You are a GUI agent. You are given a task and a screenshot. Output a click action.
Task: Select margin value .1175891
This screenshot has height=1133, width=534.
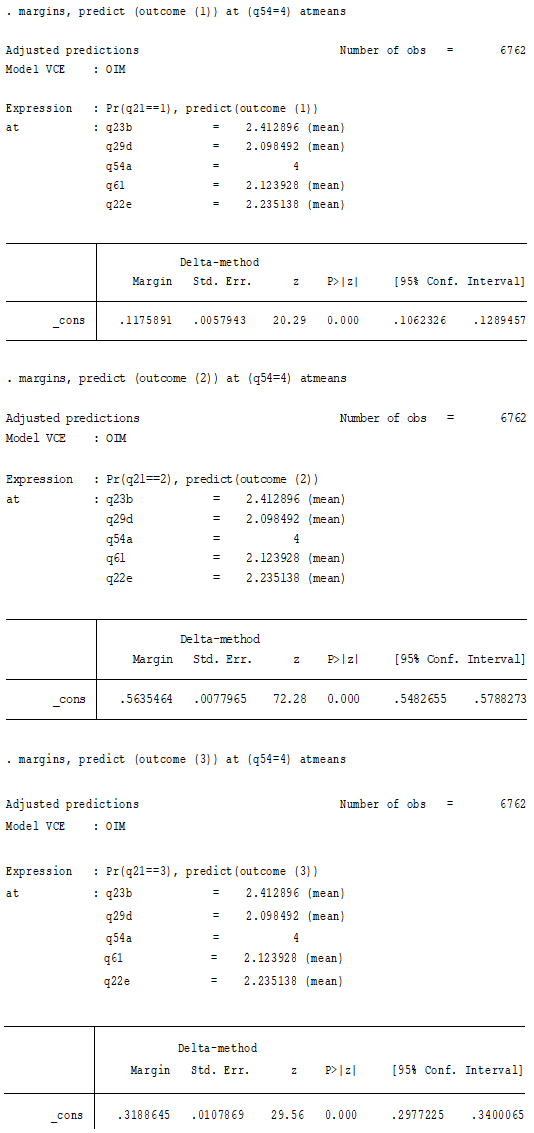[x=145, y=320]
